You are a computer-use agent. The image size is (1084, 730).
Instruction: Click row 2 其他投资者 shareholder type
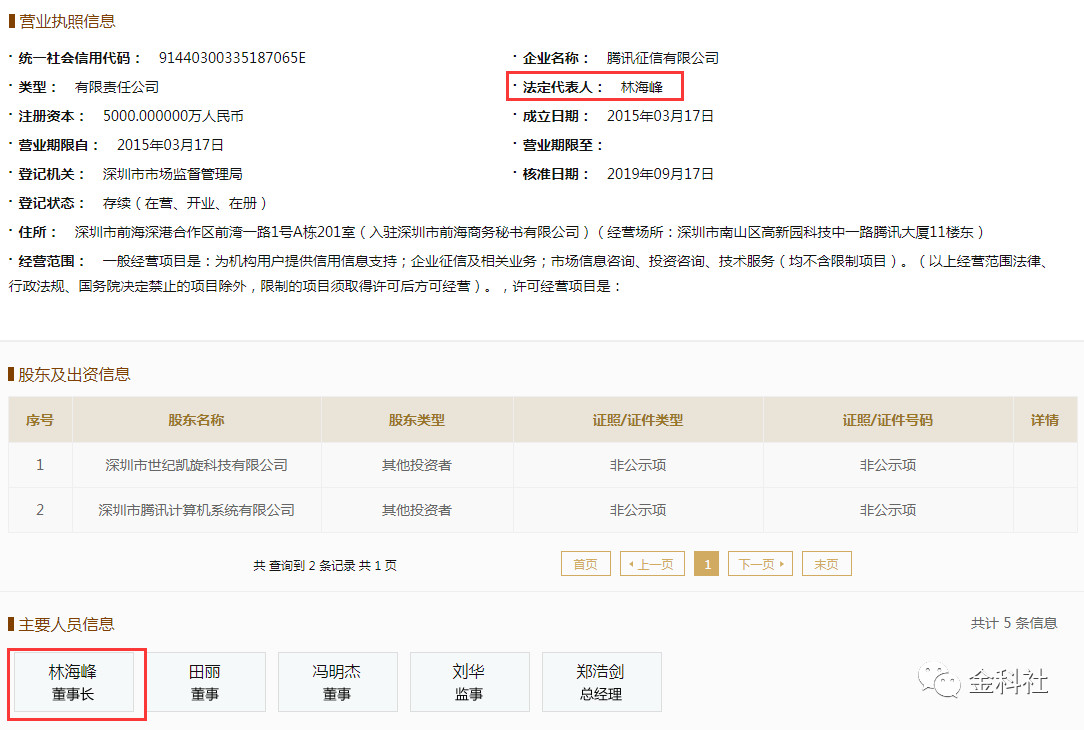417,510
